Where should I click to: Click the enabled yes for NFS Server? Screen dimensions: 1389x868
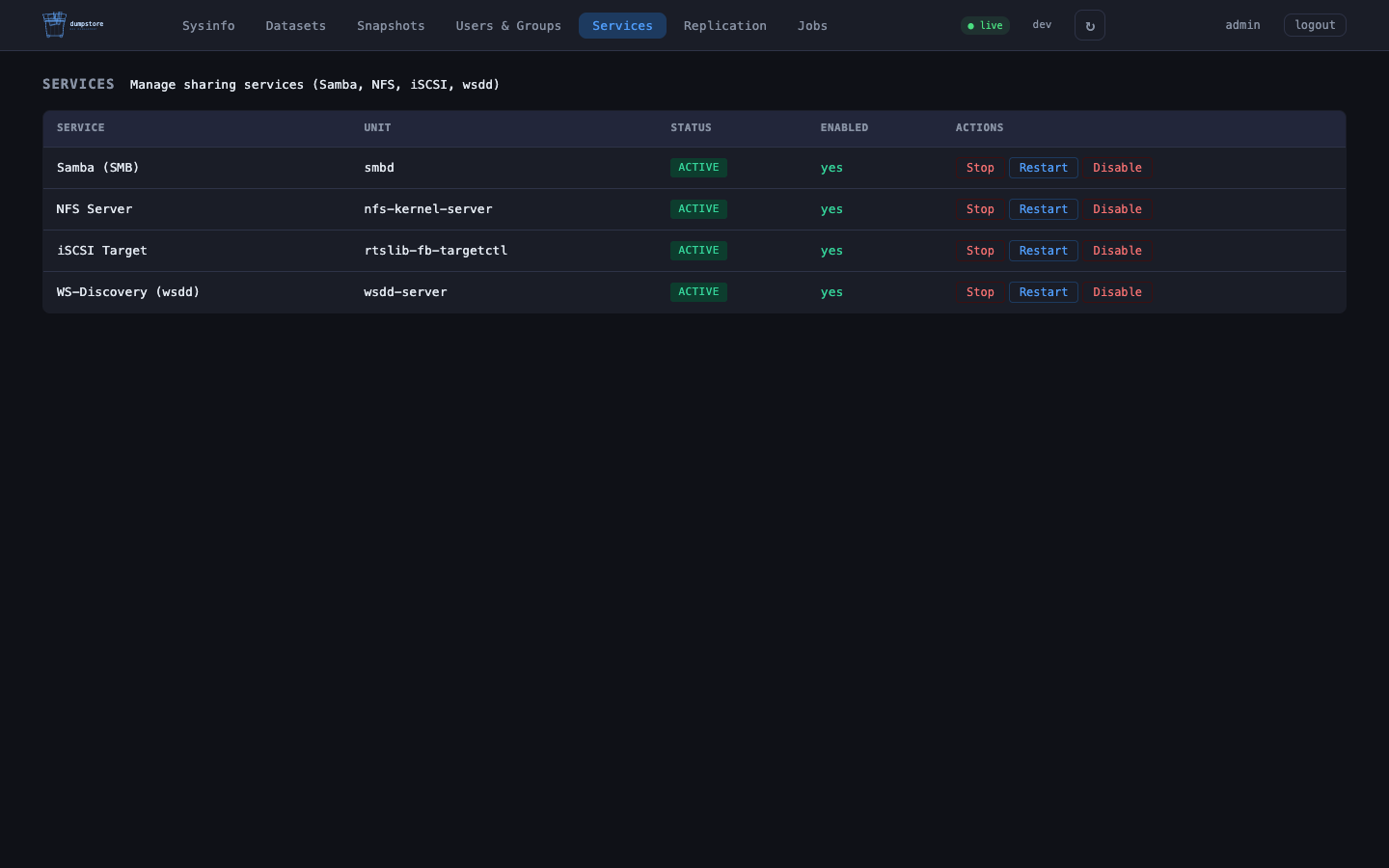point(831,209)
